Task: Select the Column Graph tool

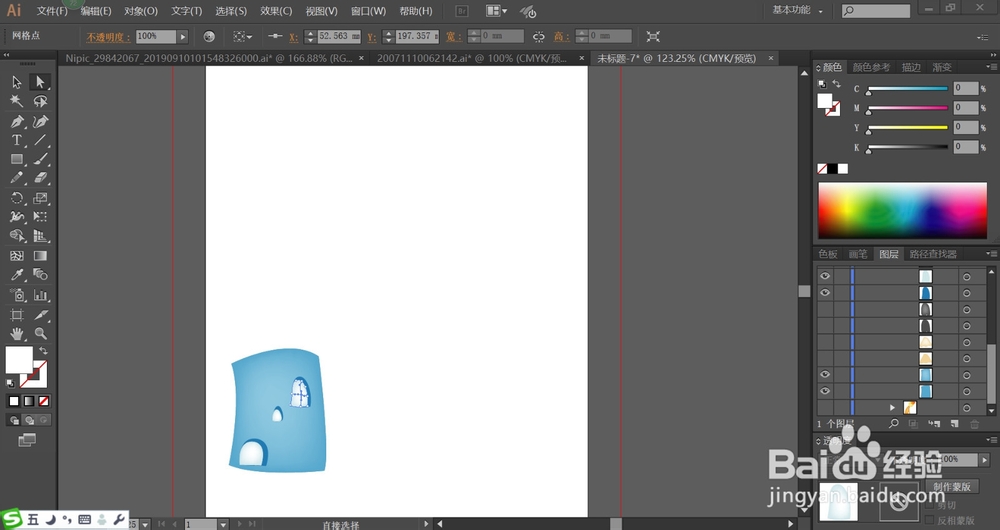Action: [x=40, y=295]
